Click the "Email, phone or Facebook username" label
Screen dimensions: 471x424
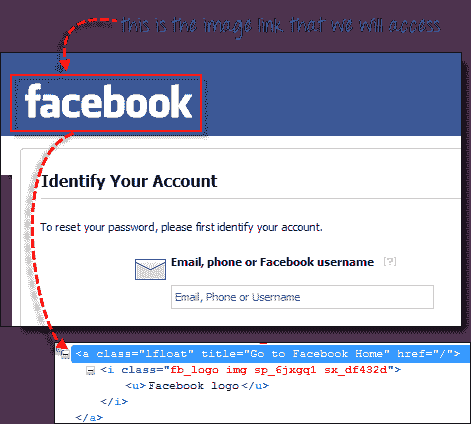[272, 262]
